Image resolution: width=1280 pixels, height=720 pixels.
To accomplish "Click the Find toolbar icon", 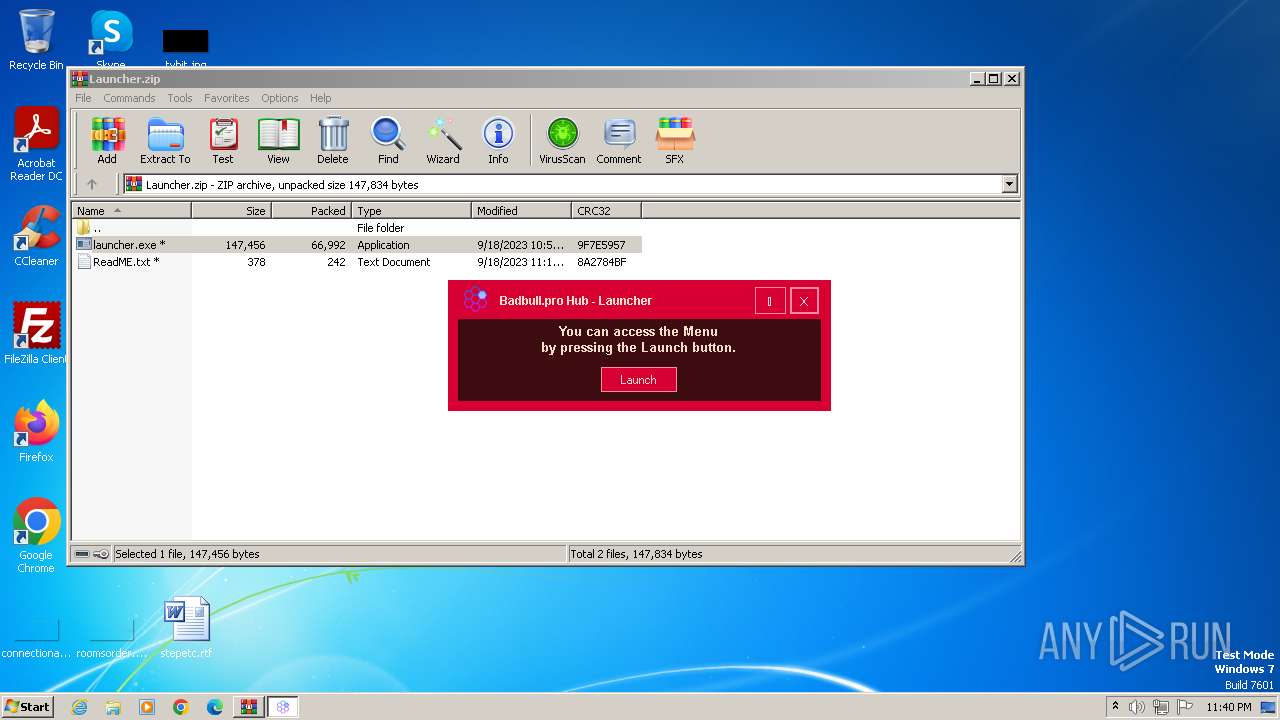I will [388, 140].
